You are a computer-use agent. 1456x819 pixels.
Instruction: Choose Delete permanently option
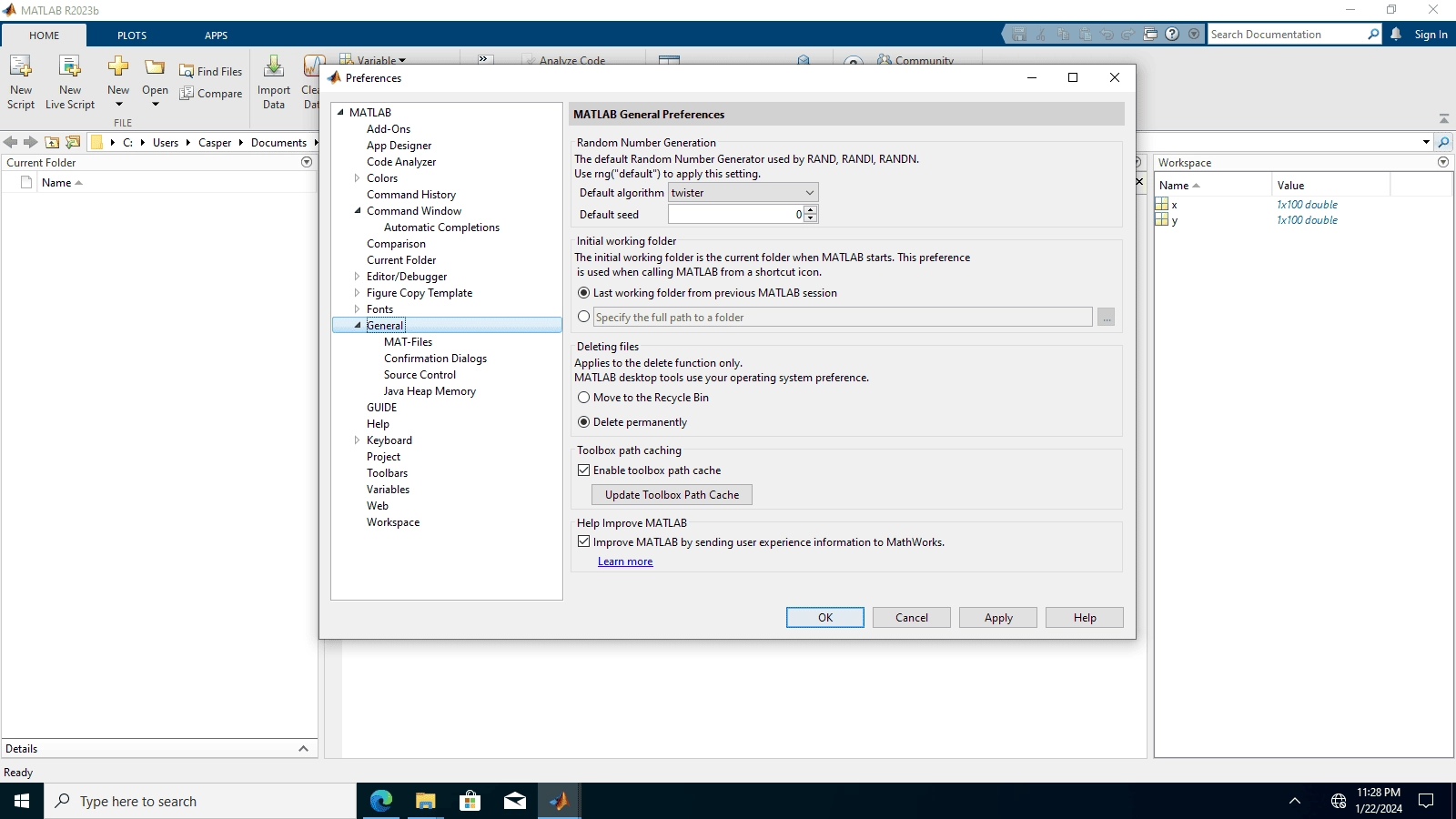584,422
